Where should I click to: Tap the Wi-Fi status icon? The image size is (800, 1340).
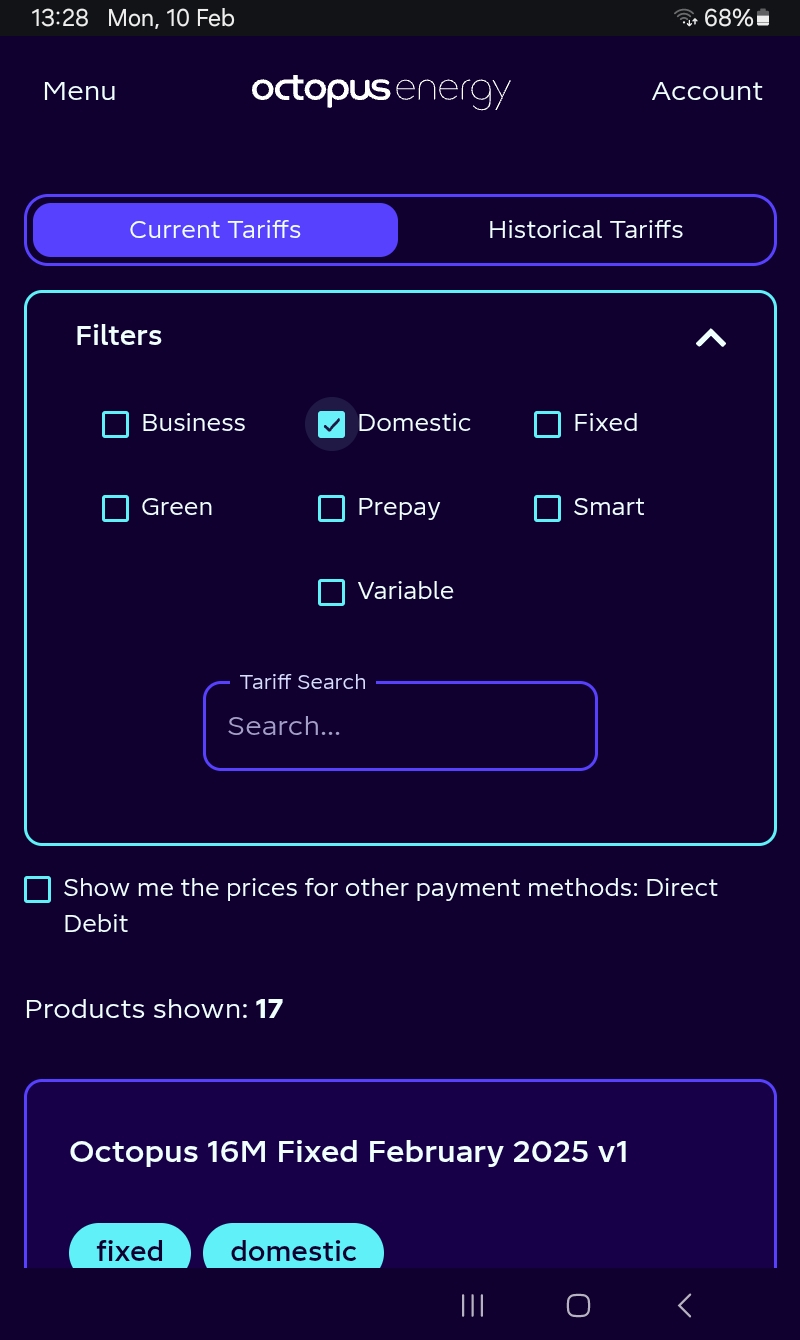pyautogui.click(x=686, y=18)
